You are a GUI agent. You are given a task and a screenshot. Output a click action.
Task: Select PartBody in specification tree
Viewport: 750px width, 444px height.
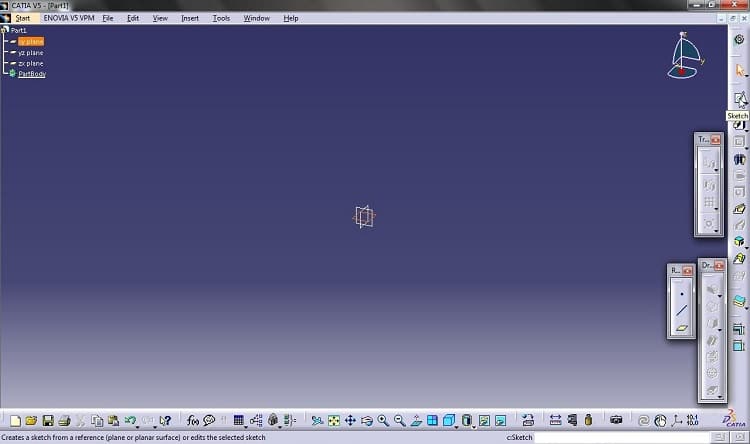(32, 74)
